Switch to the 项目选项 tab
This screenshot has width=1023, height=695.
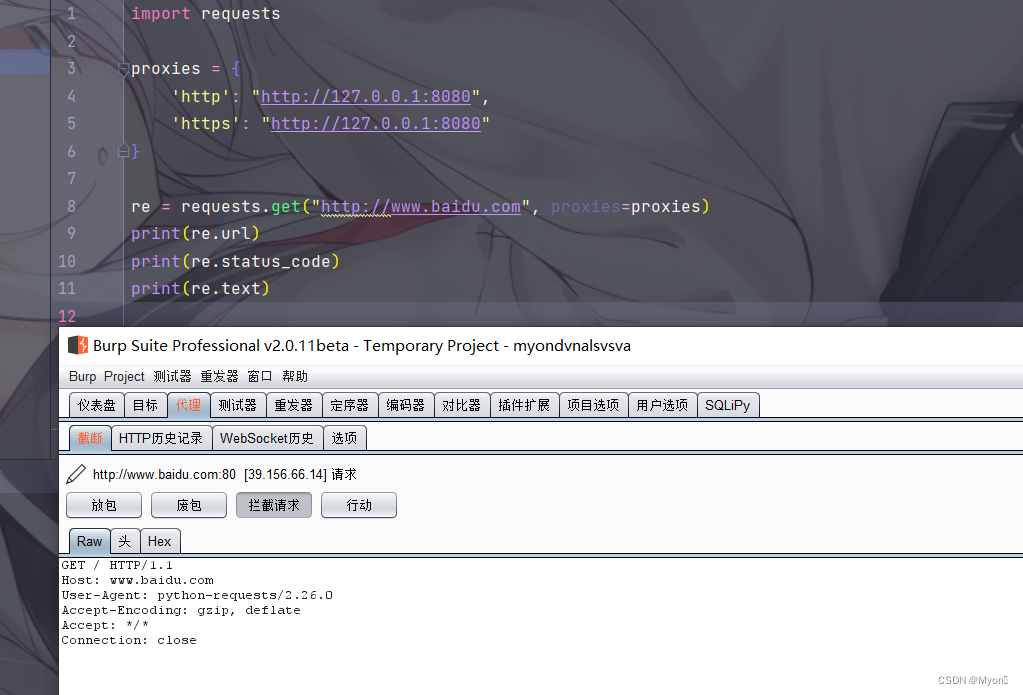coord(594,405)
